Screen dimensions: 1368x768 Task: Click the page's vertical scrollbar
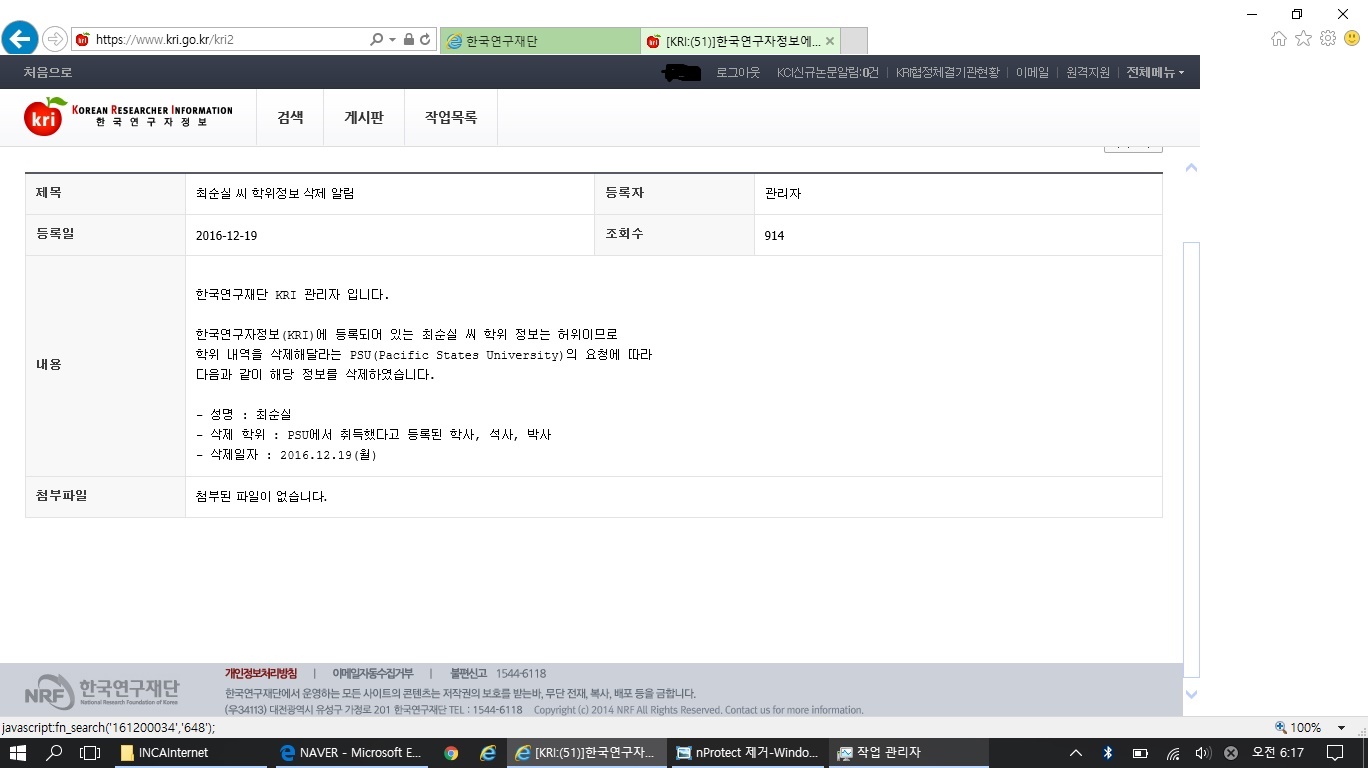pos(1191,450)
